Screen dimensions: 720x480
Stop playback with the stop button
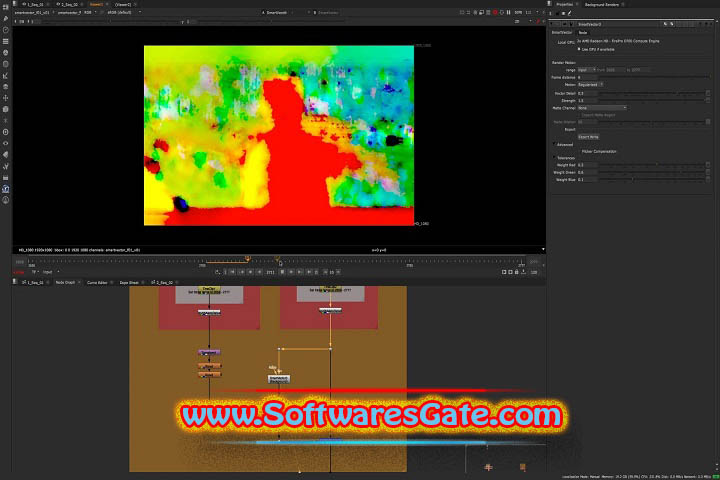pyautogui.click(x=282, y=272)
